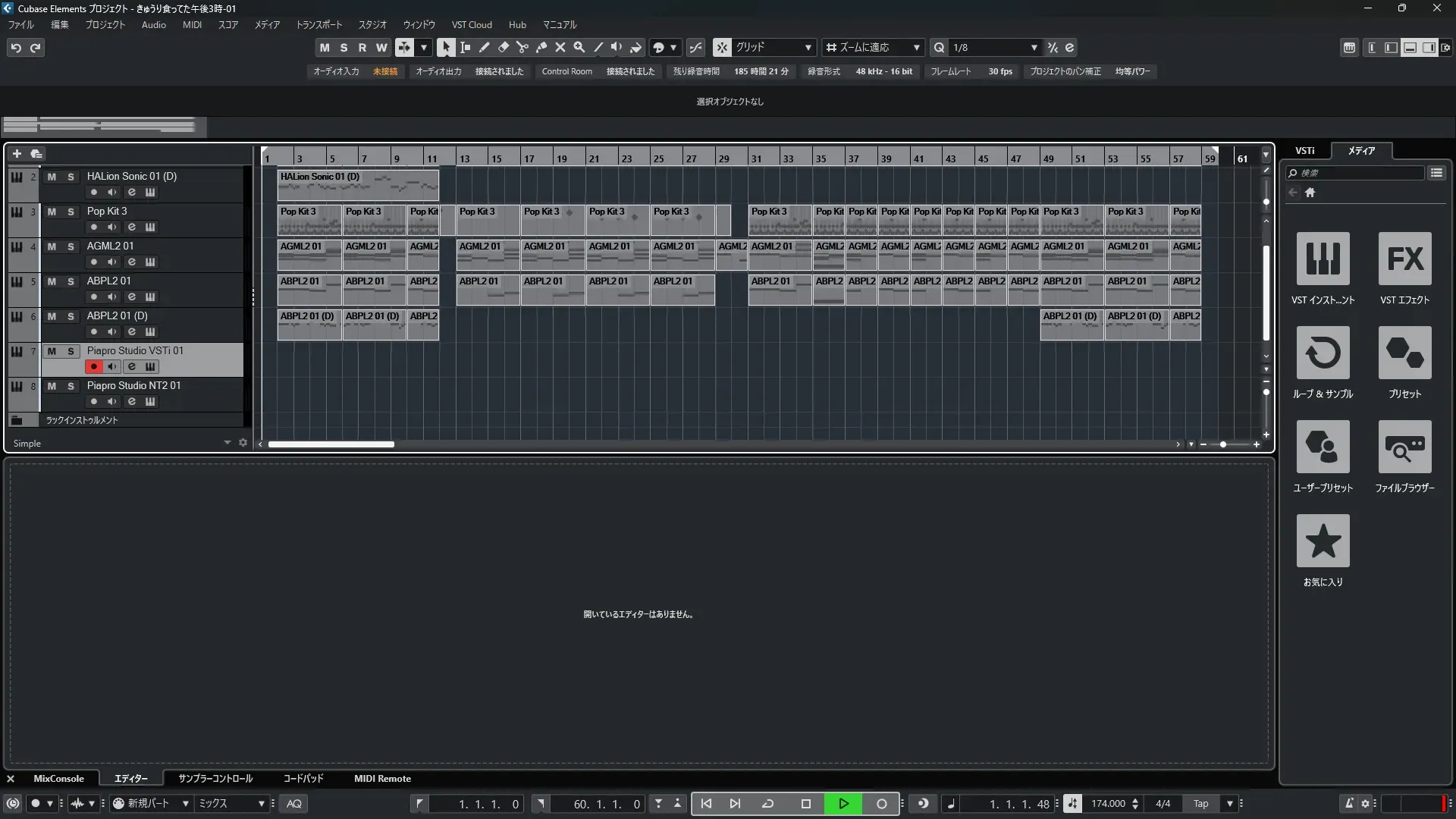Open the Favorites star tile
This screenshot has width=1456, height=819.
[x=1323, y=541]
